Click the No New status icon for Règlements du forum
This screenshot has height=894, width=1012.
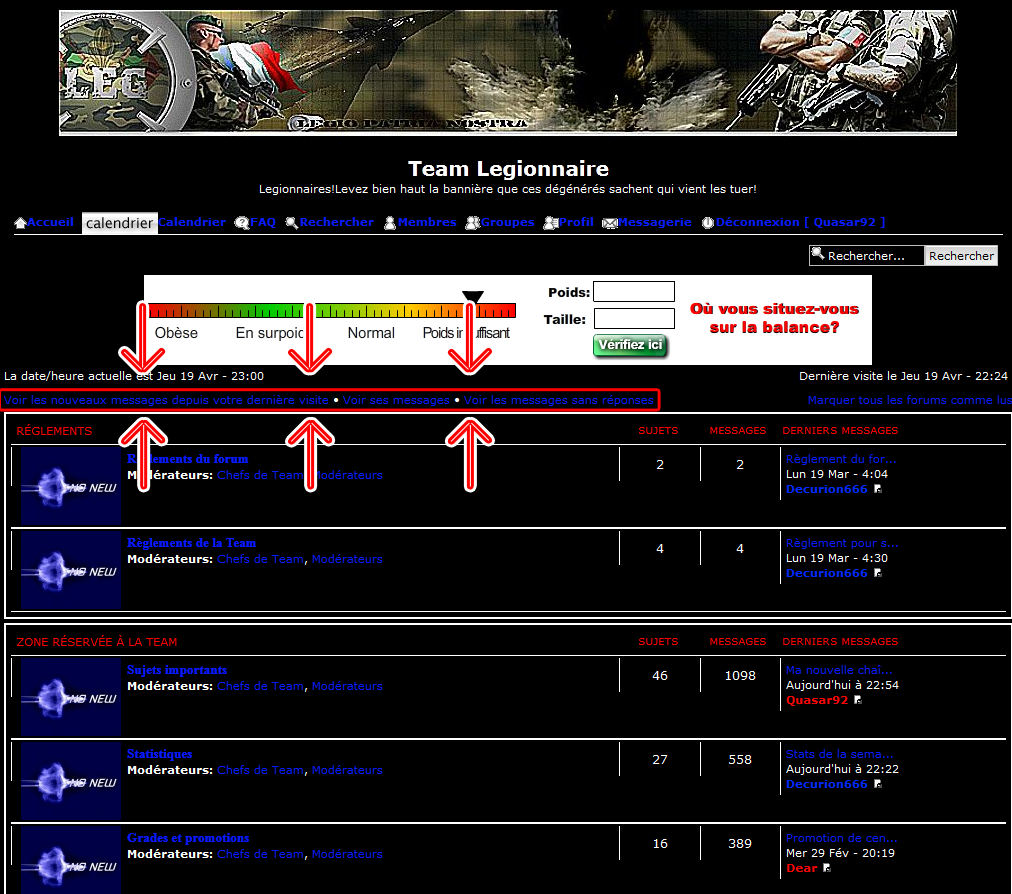click(x=71, y=486)
